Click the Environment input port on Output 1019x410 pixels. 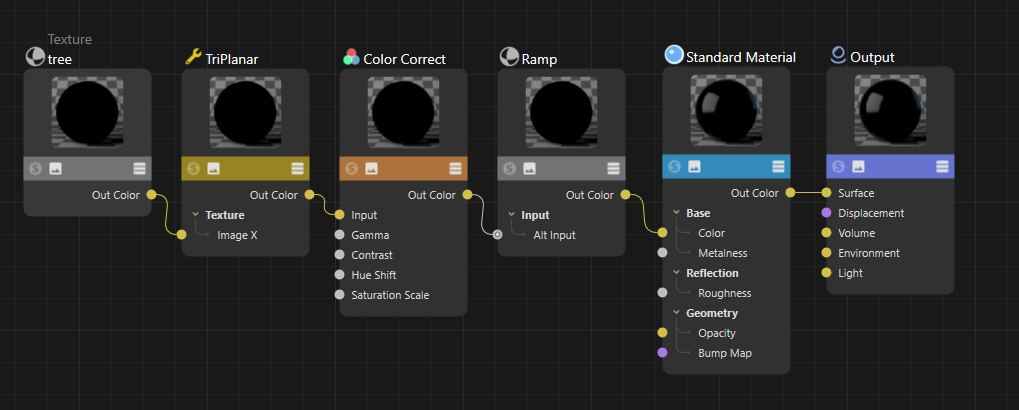click(826, 253)
